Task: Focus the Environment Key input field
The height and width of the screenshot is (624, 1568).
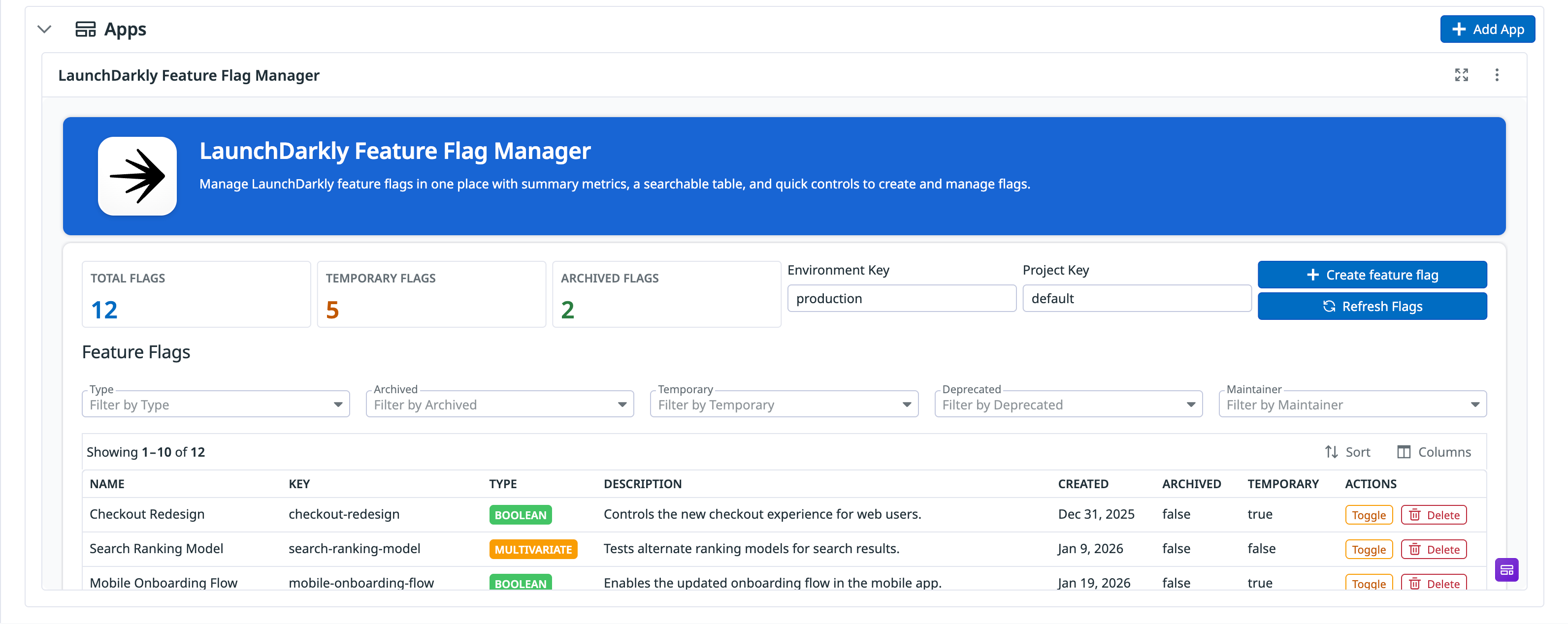Action: [x=902, y=299]
